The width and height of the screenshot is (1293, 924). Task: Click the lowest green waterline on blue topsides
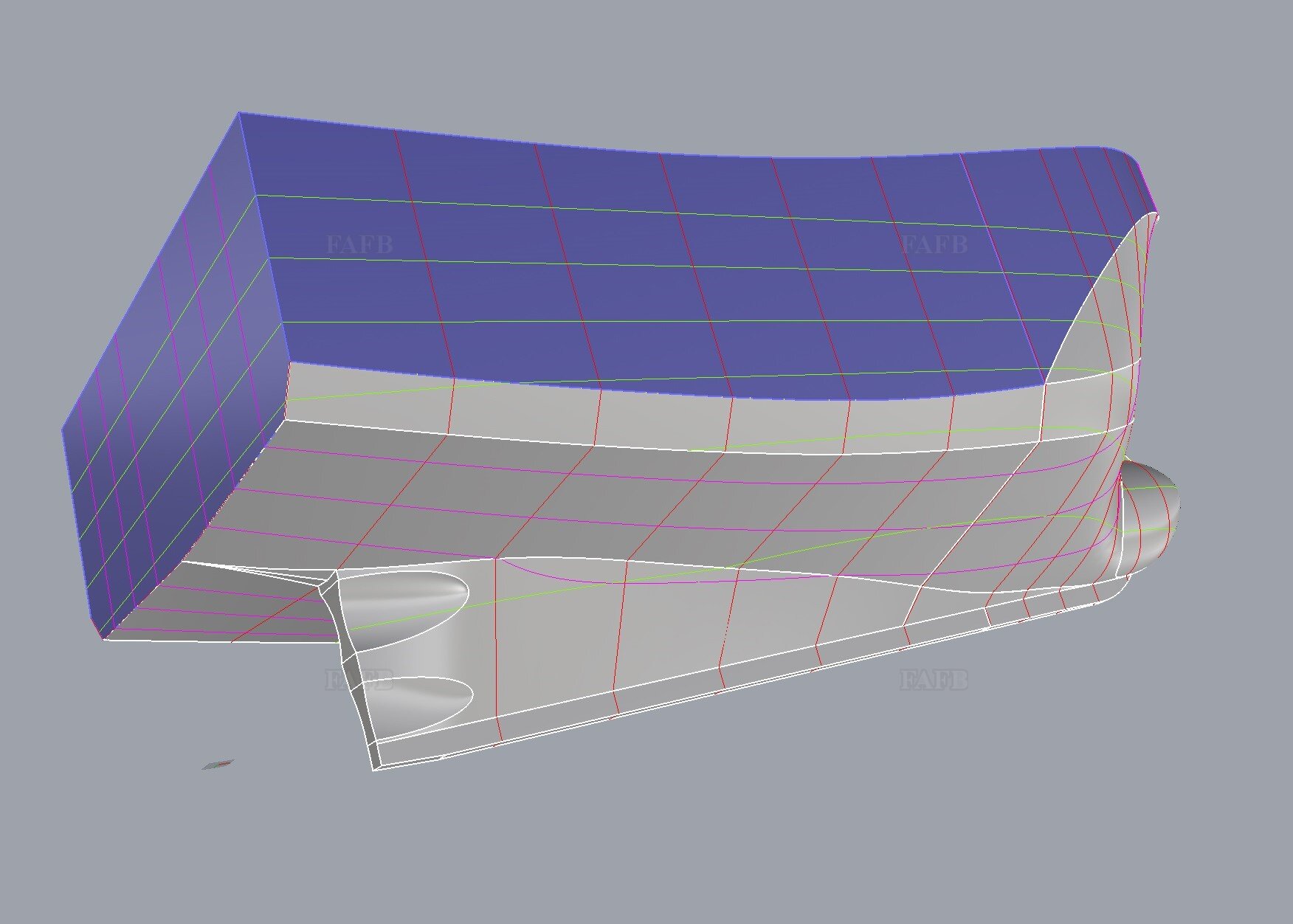tap(664, 322)
